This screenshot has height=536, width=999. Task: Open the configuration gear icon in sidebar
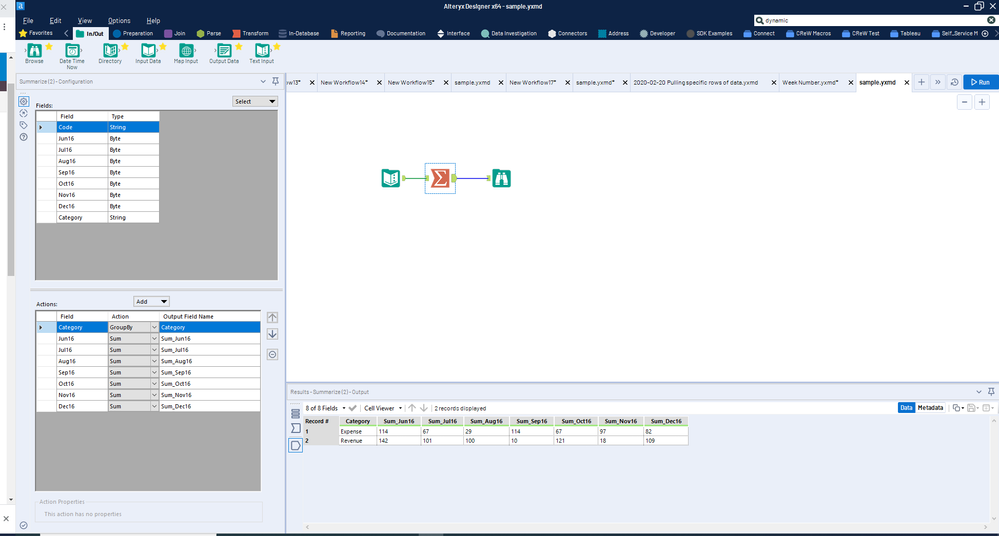point(24,101)
